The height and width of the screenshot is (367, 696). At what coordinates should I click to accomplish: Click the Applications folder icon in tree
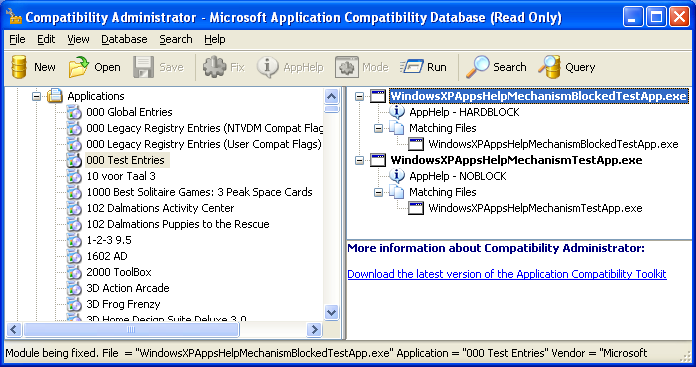click(x=55, y=96)
